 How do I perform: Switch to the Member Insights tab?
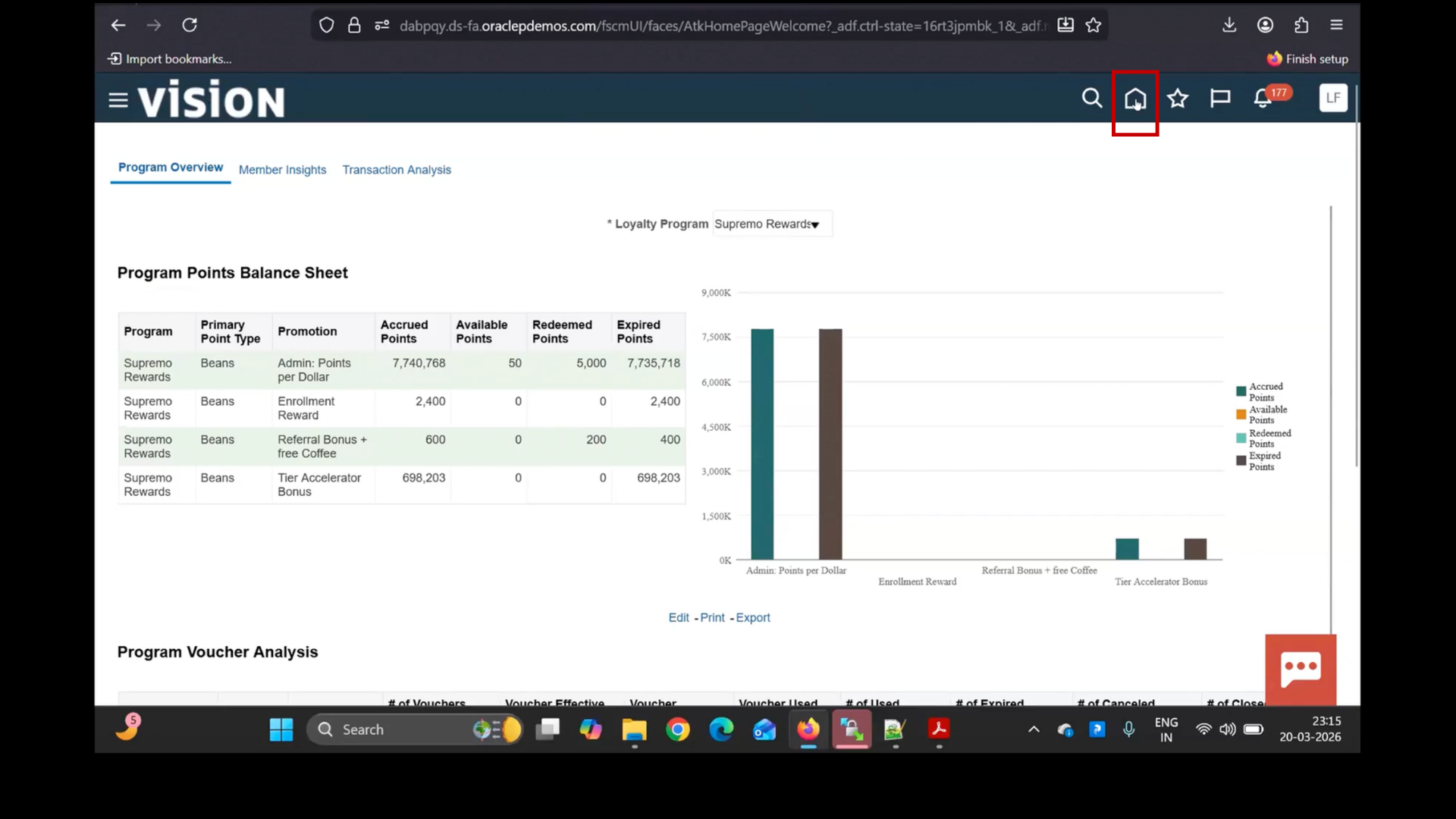pos(282,170)
